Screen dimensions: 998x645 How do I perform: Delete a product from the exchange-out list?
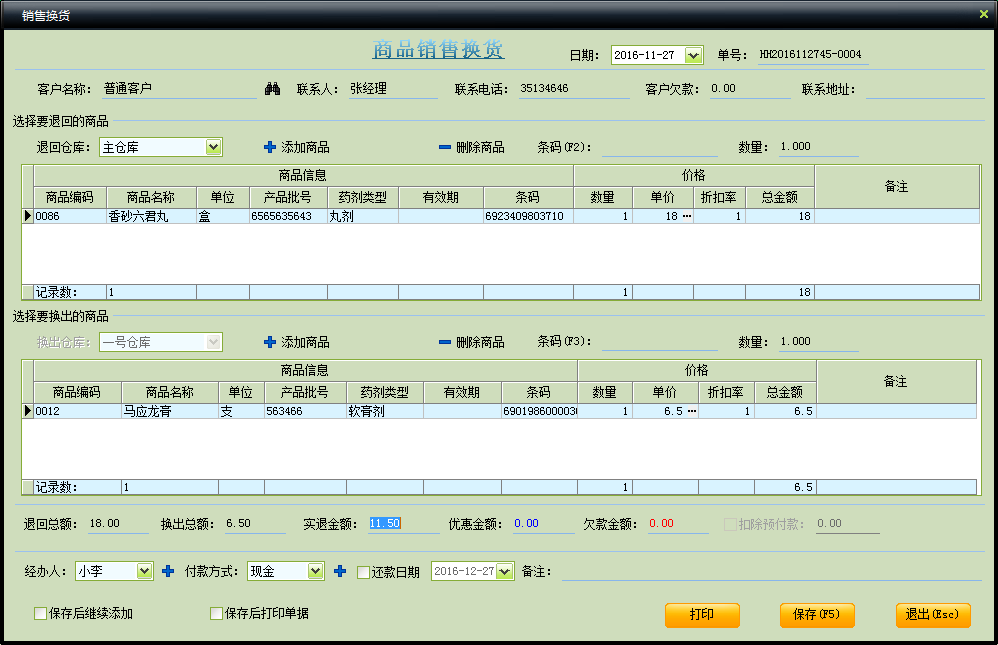pyautogui.click(x=472, y=342)
